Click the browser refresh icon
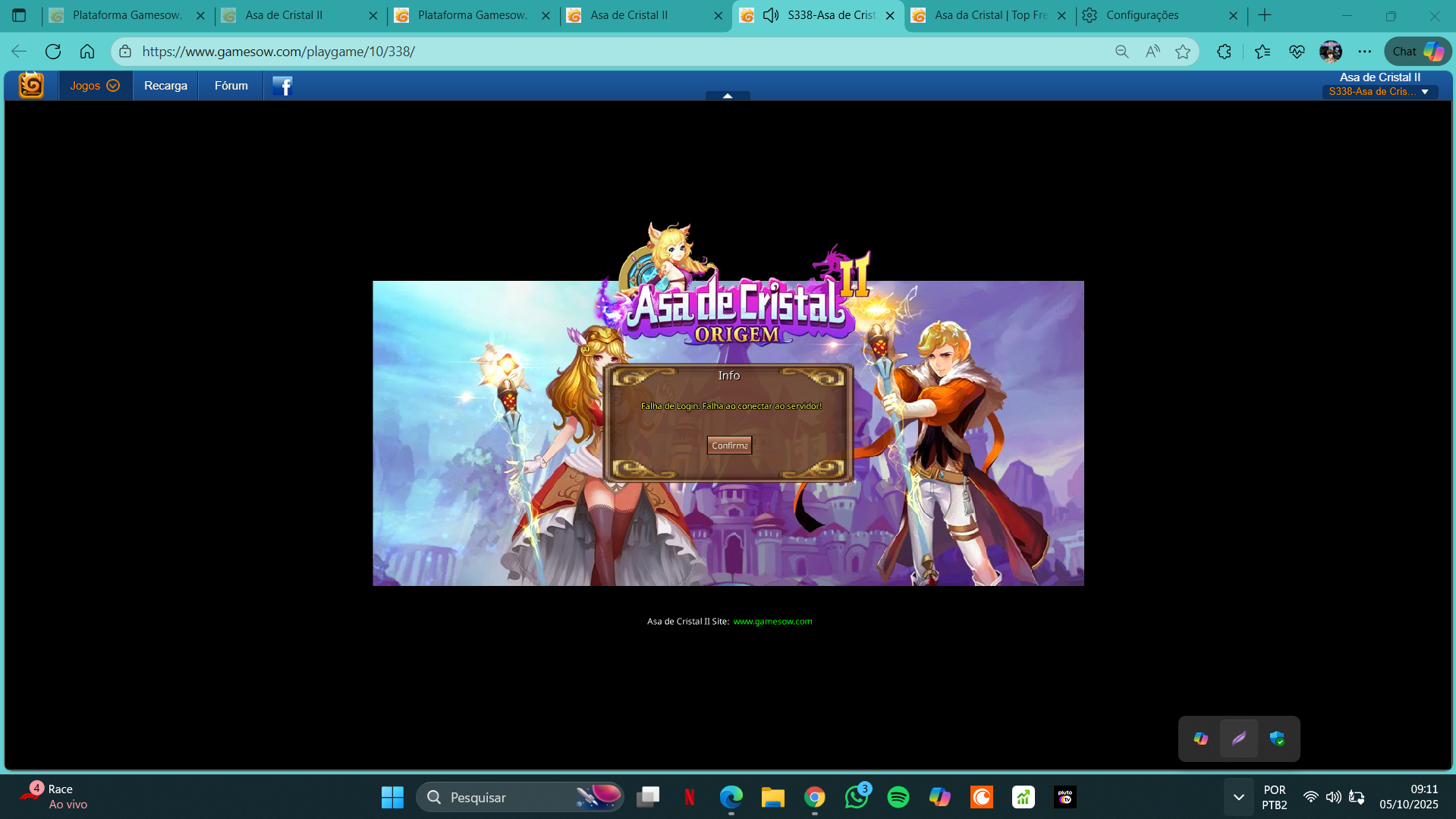Viewport: 1456px width, 819px height. point(53,52)
